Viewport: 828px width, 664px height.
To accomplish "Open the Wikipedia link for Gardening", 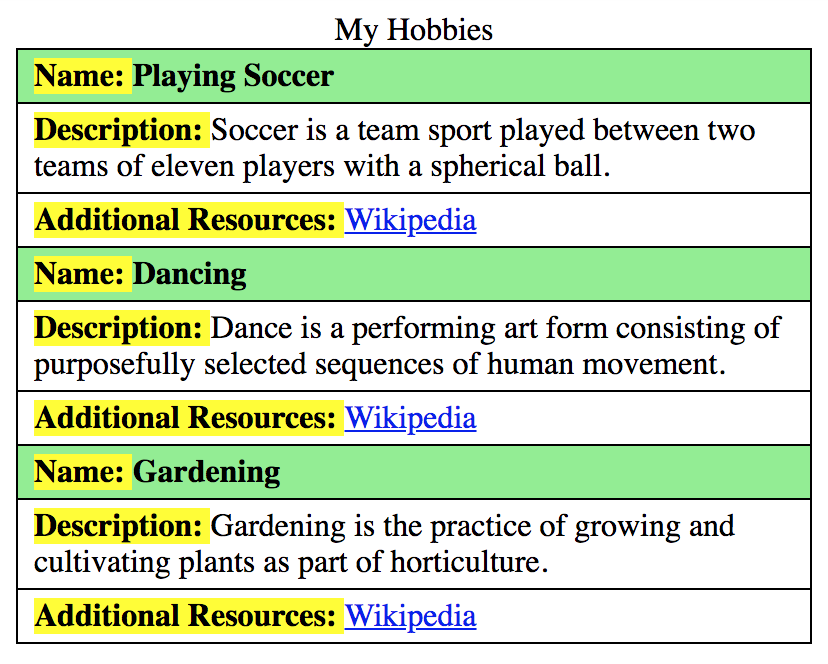I will coord(410,616).
